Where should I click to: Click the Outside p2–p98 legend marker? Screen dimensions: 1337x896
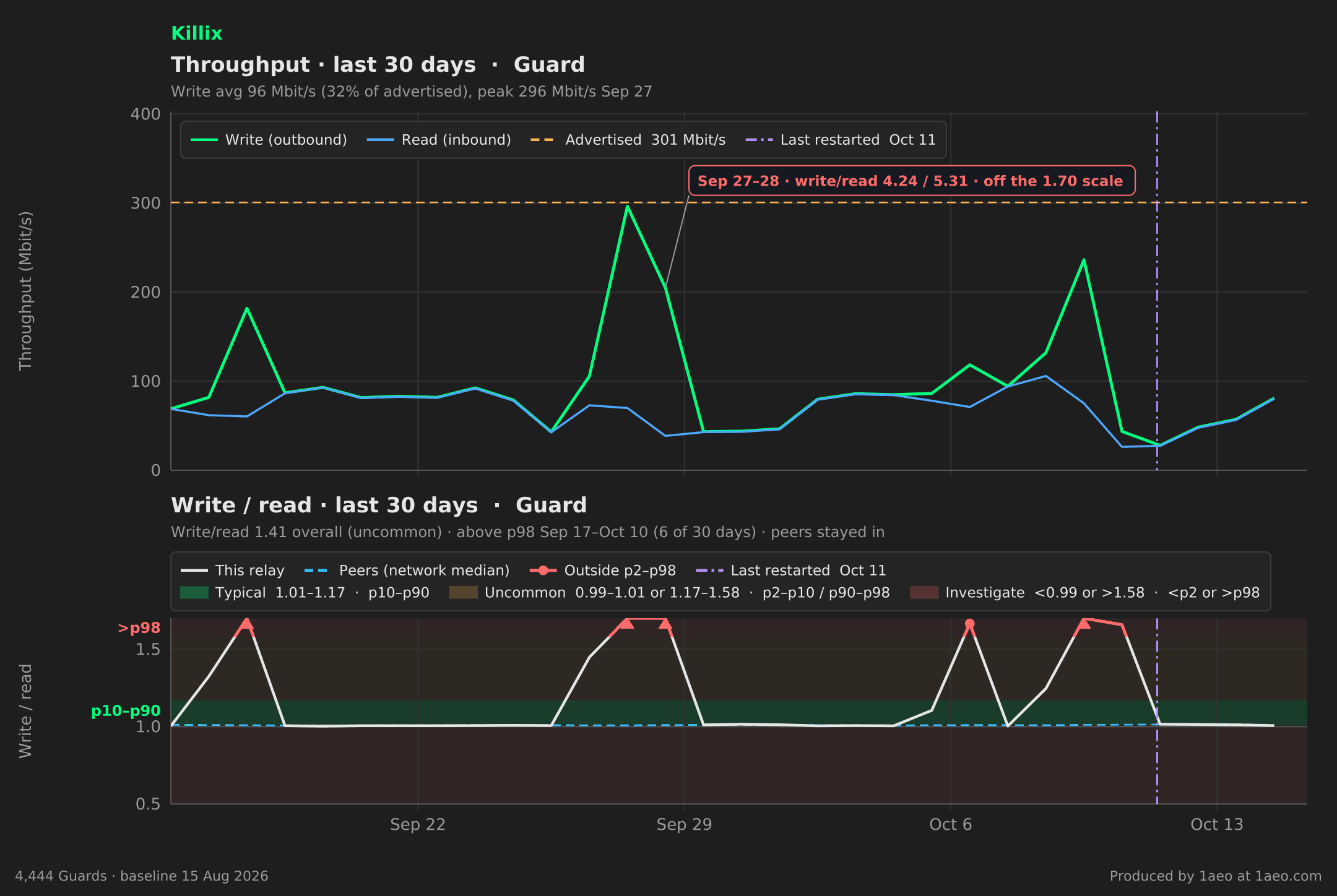(543, 571)
